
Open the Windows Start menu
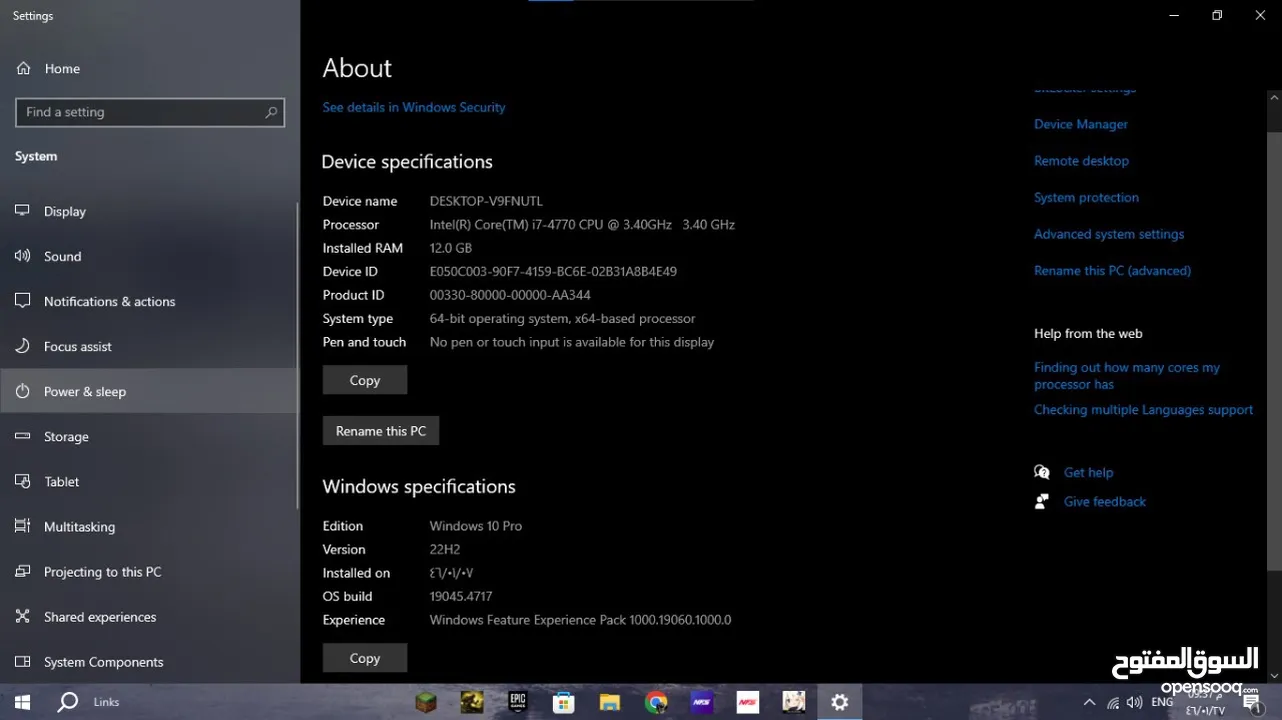[x=22, y=703]
